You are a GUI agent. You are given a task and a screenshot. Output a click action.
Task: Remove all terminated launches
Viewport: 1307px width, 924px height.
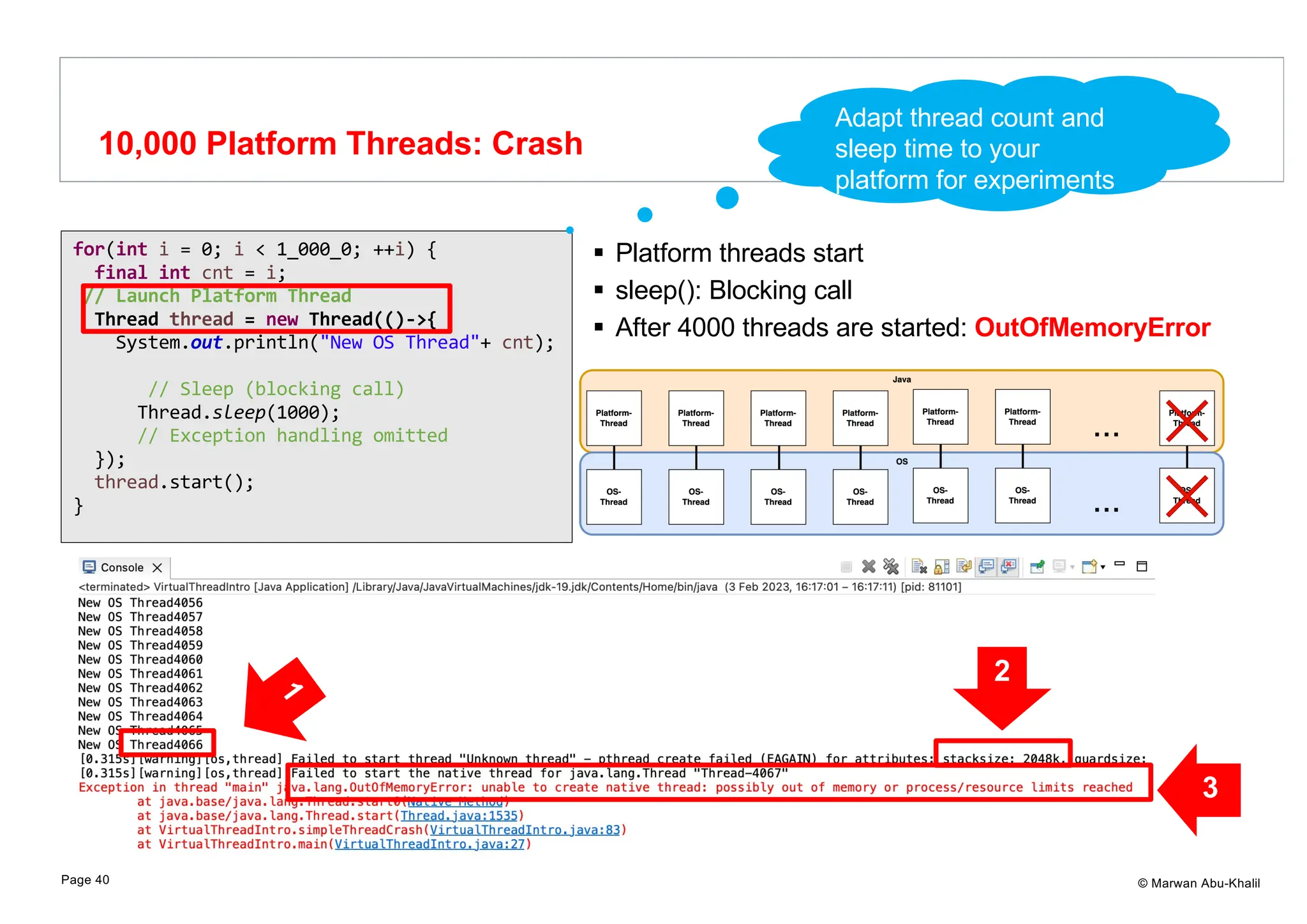pos(891,567)
